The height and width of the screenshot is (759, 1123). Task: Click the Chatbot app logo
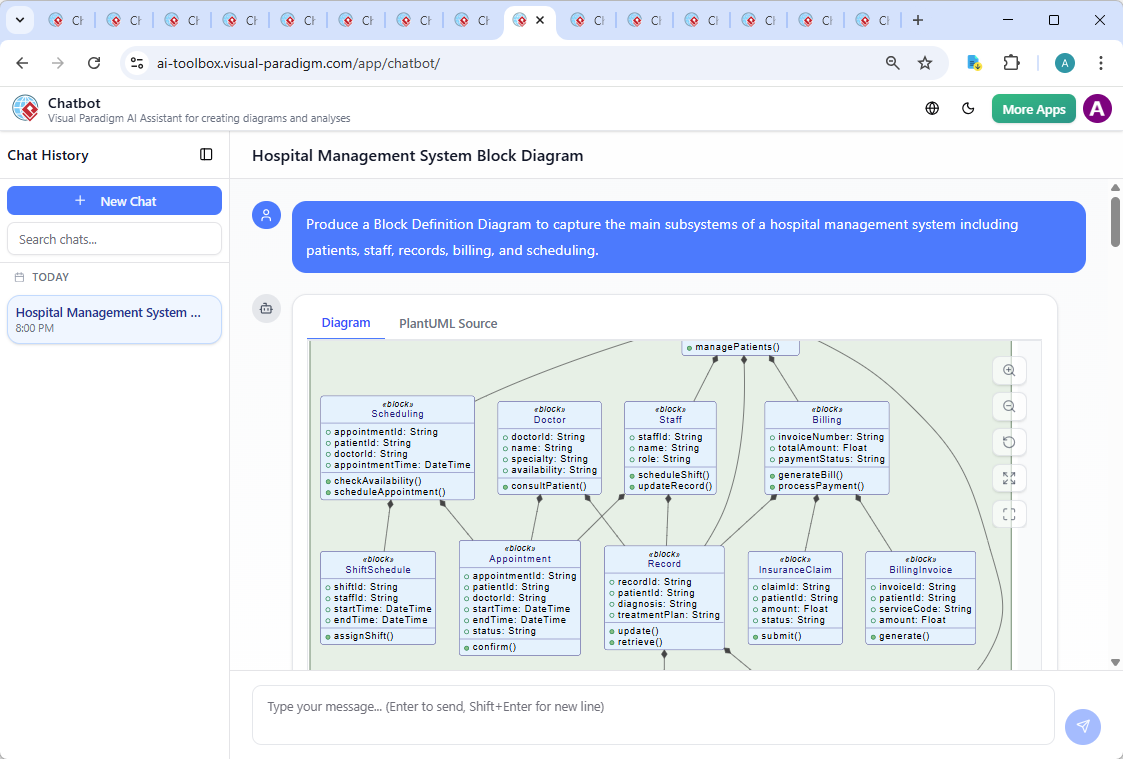pyautogui.click(x=24, y=108)
